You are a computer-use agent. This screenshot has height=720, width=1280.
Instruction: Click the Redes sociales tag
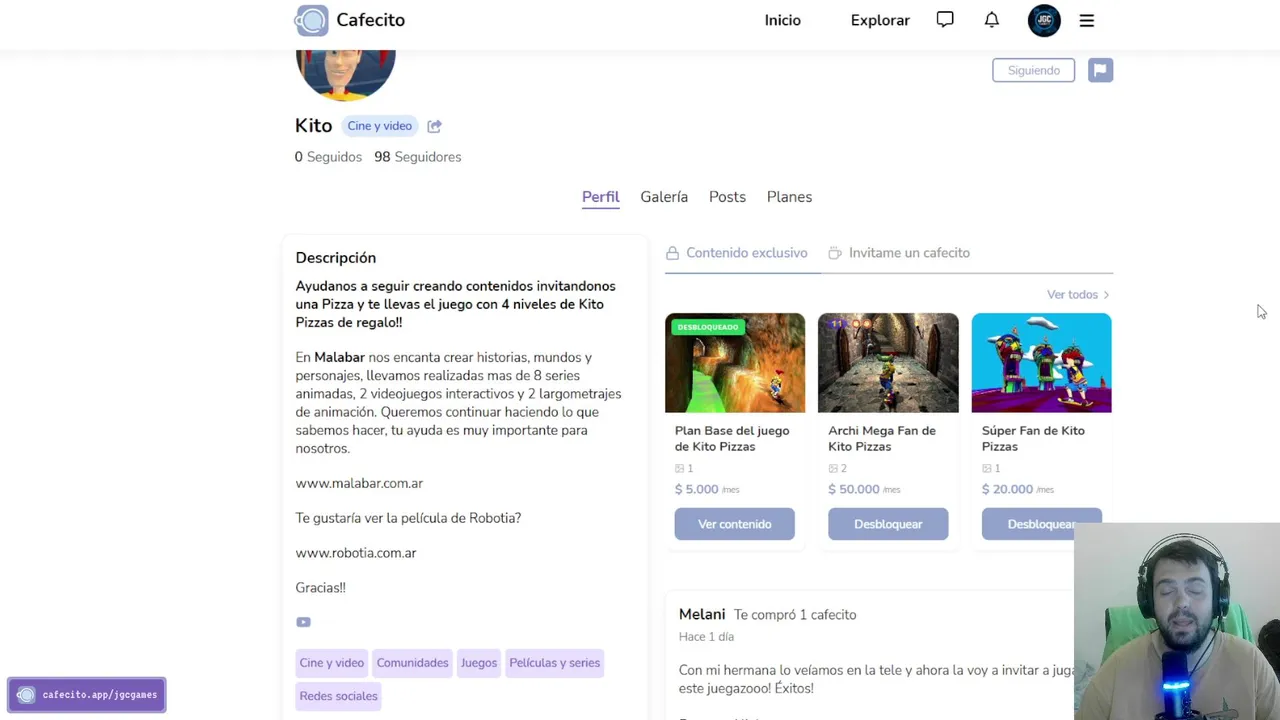click(x=339, y=696)
